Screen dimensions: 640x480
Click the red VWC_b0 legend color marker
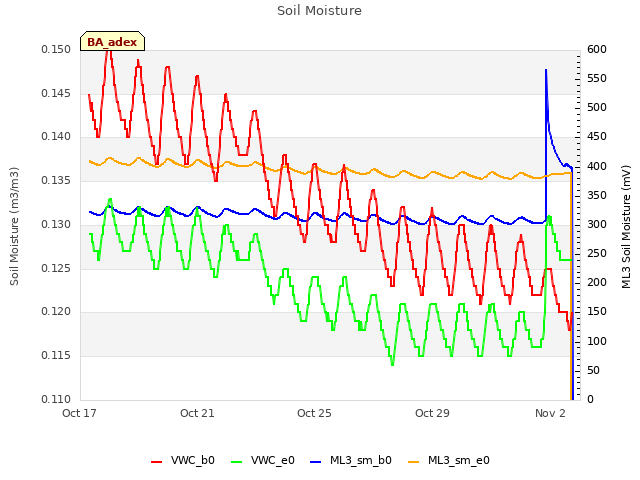pos(156,462)
